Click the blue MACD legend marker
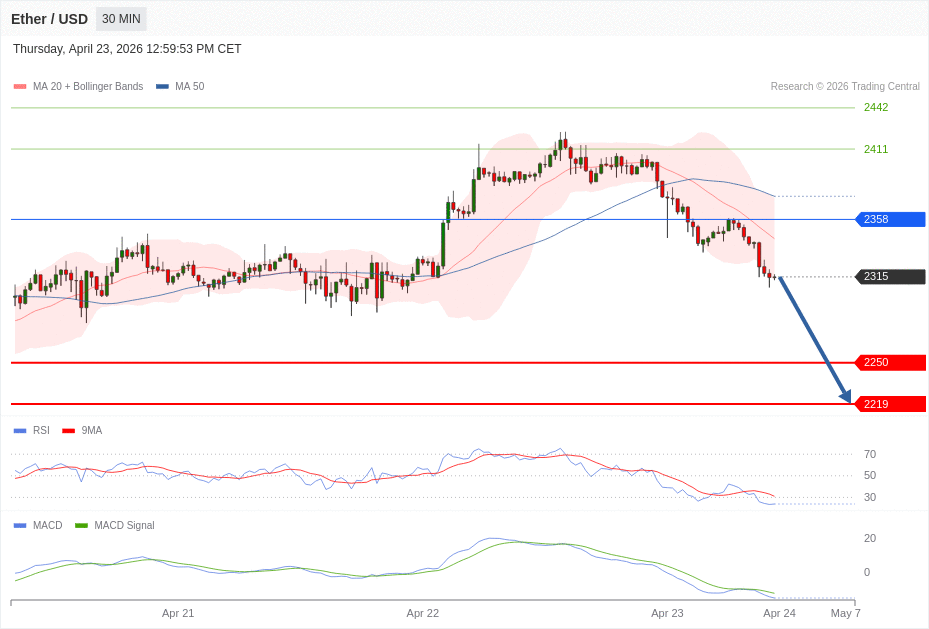This screenshot has height=629, width=929. pos(20,526)
